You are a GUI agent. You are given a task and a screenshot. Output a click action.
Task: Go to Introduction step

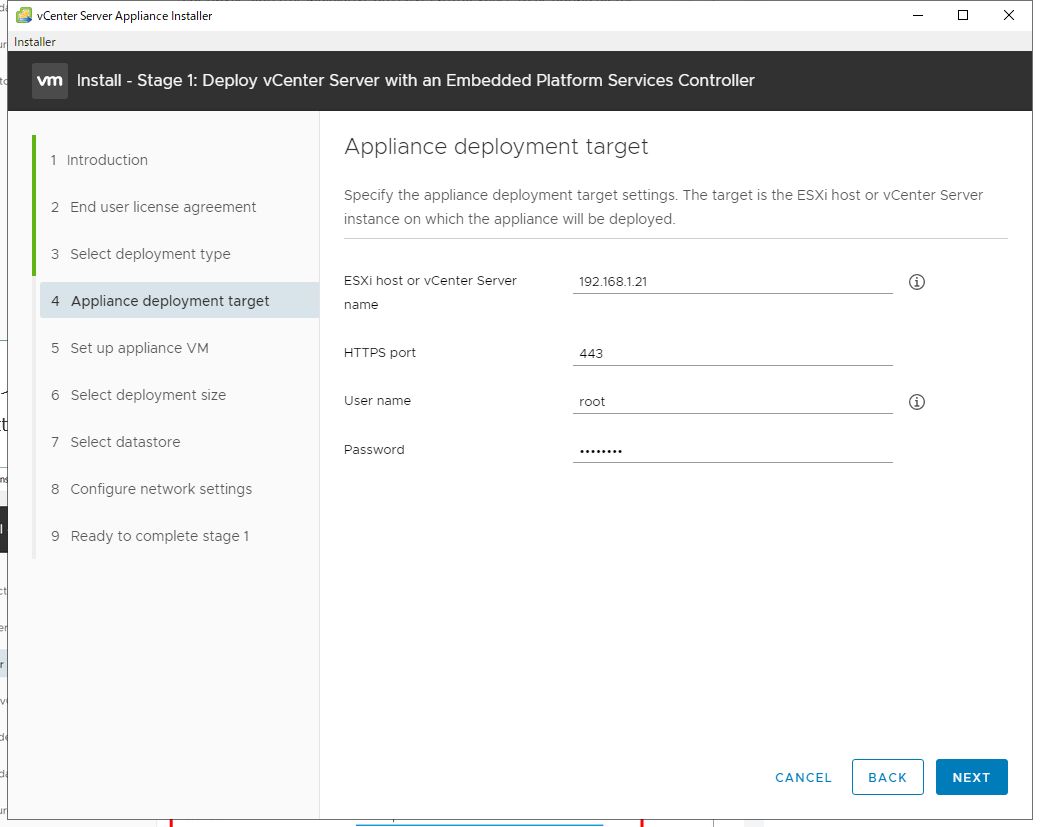[107, 160]
